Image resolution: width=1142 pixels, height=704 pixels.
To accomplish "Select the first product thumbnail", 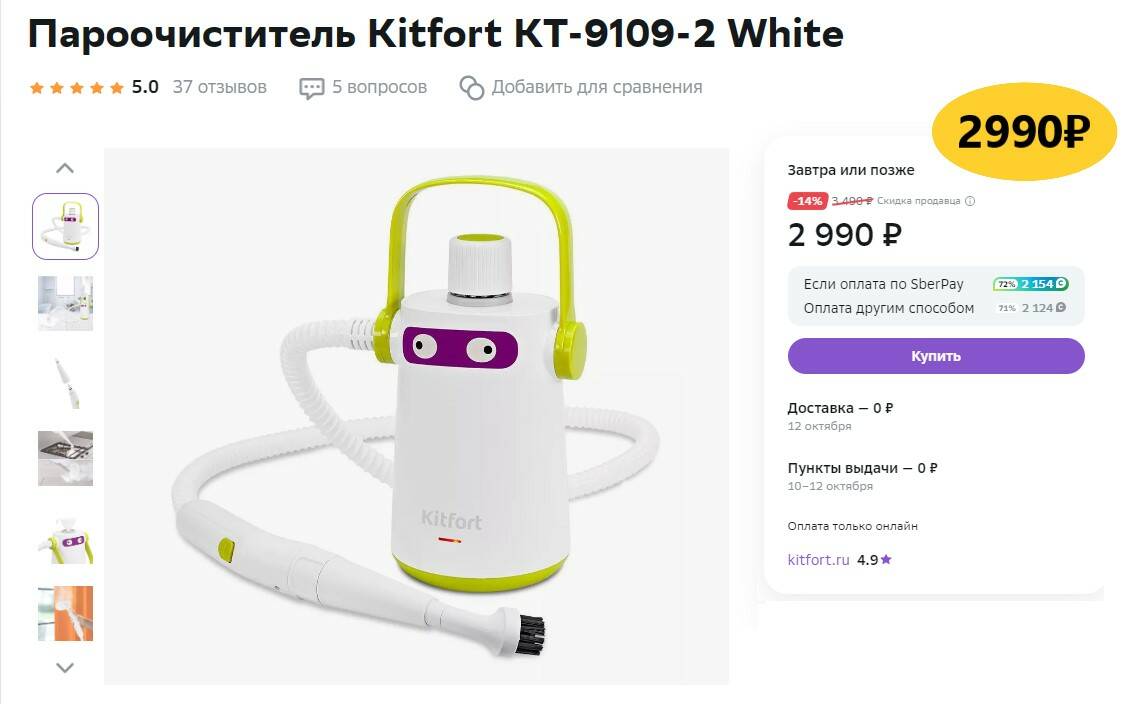I will pyautogui.click(x=66, y=226).
